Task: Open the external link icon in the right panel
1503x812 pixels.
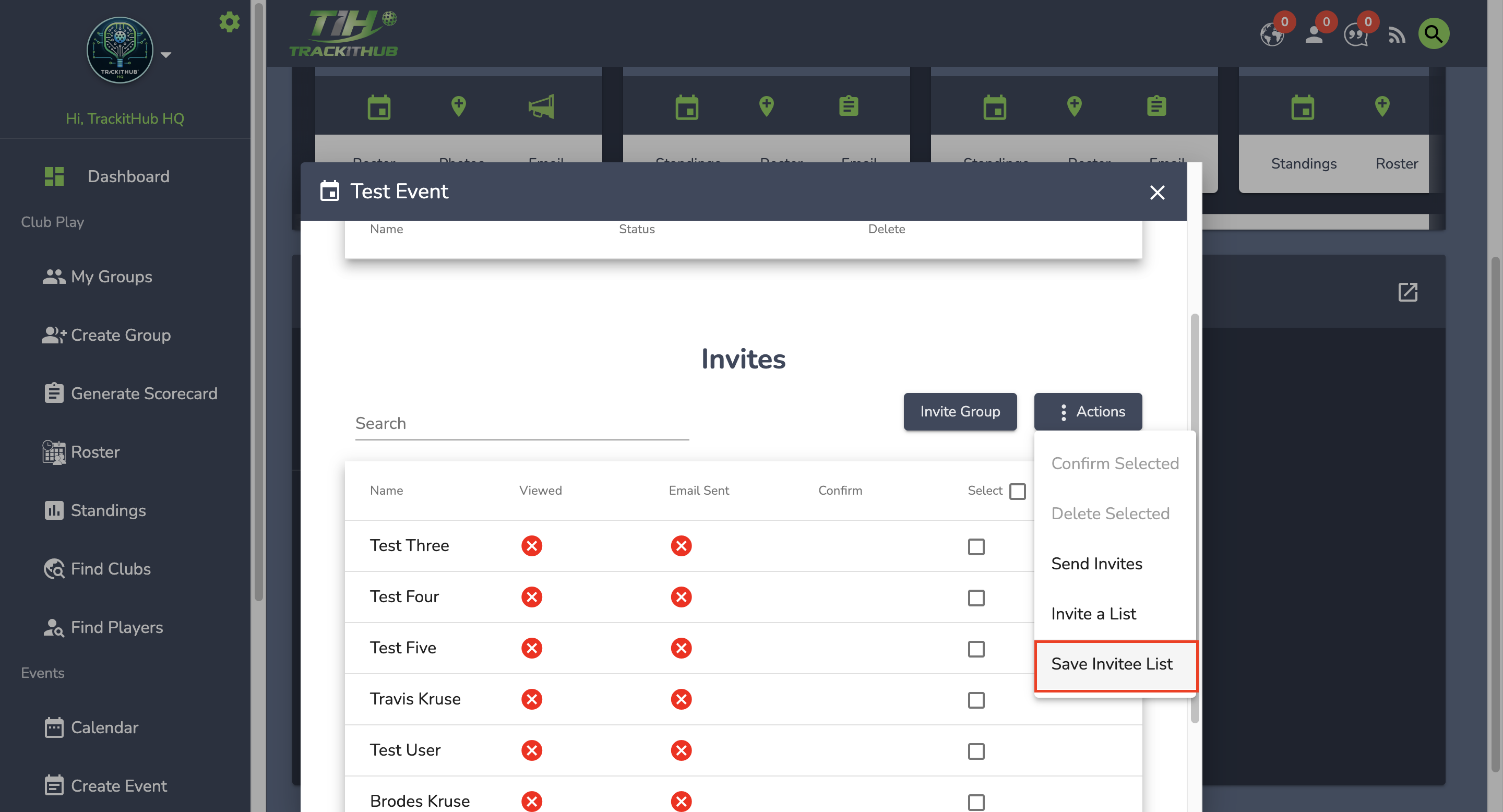Action: pos(1407,292)
